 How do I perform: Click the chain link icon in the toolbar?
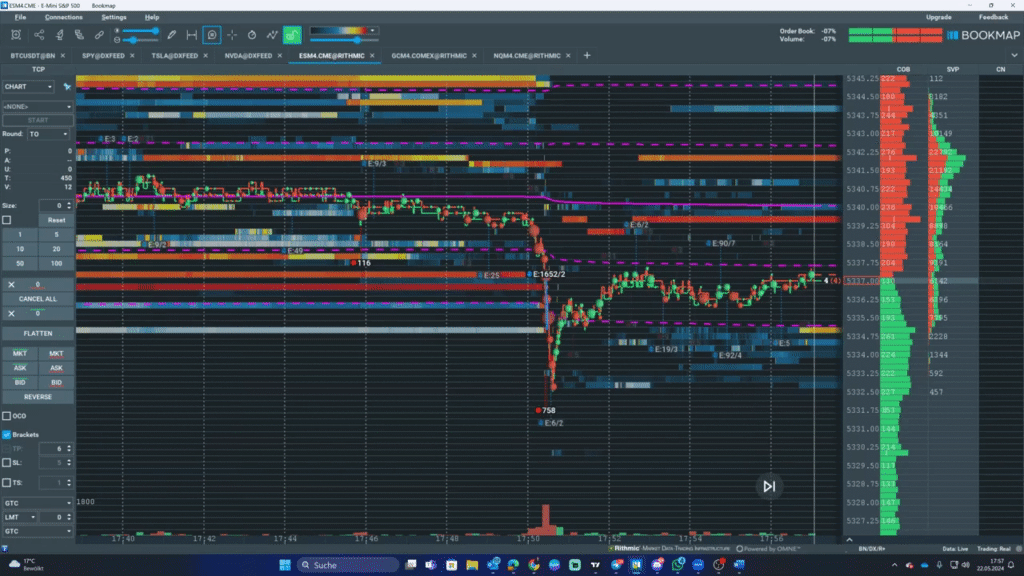[99, 35]
